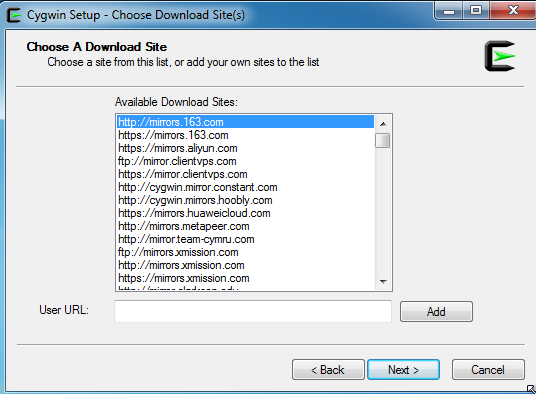This screenshot has width=536, height=394.
Task: Click the Cygwin icon in title bar
Action: (14, 15)
